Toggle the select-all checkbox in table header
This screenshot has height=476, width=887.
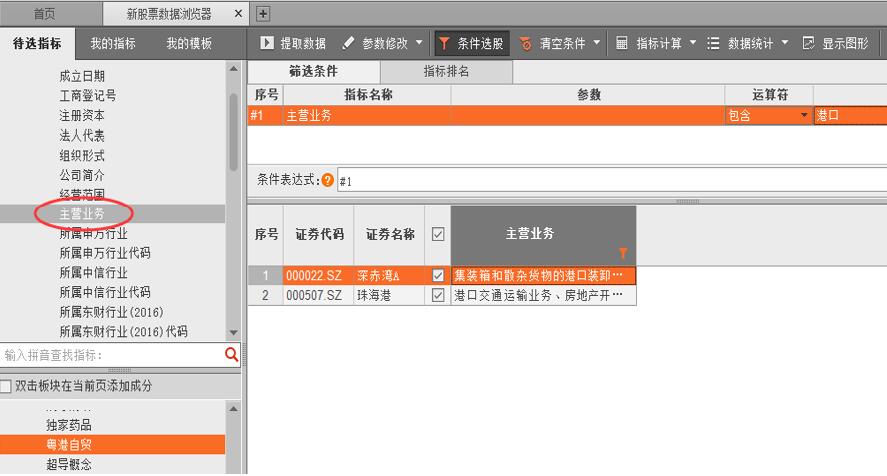[x=437, y=234]
